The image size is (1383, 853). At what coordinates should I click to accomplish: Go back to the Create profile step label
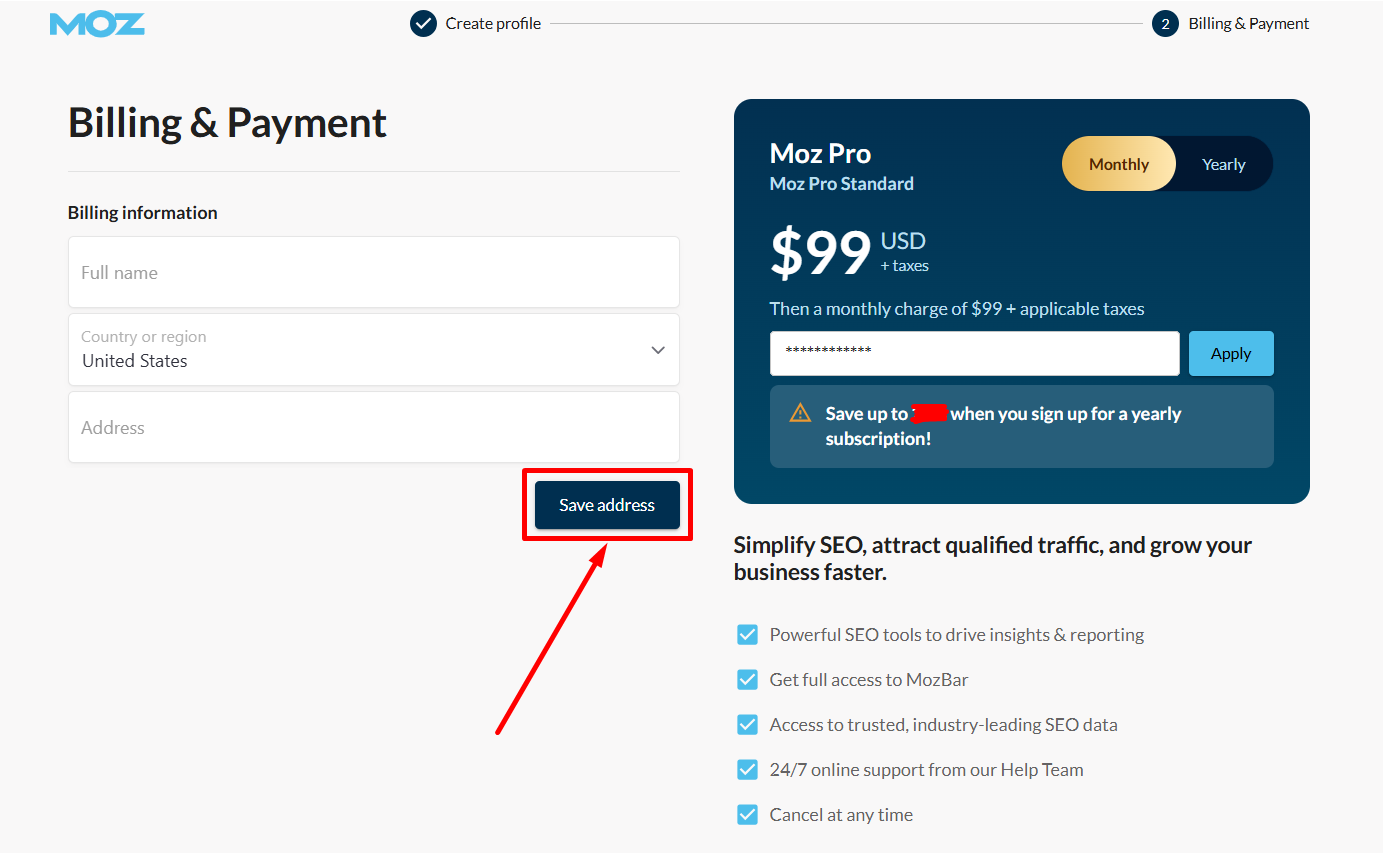click(x=493, y=24)
